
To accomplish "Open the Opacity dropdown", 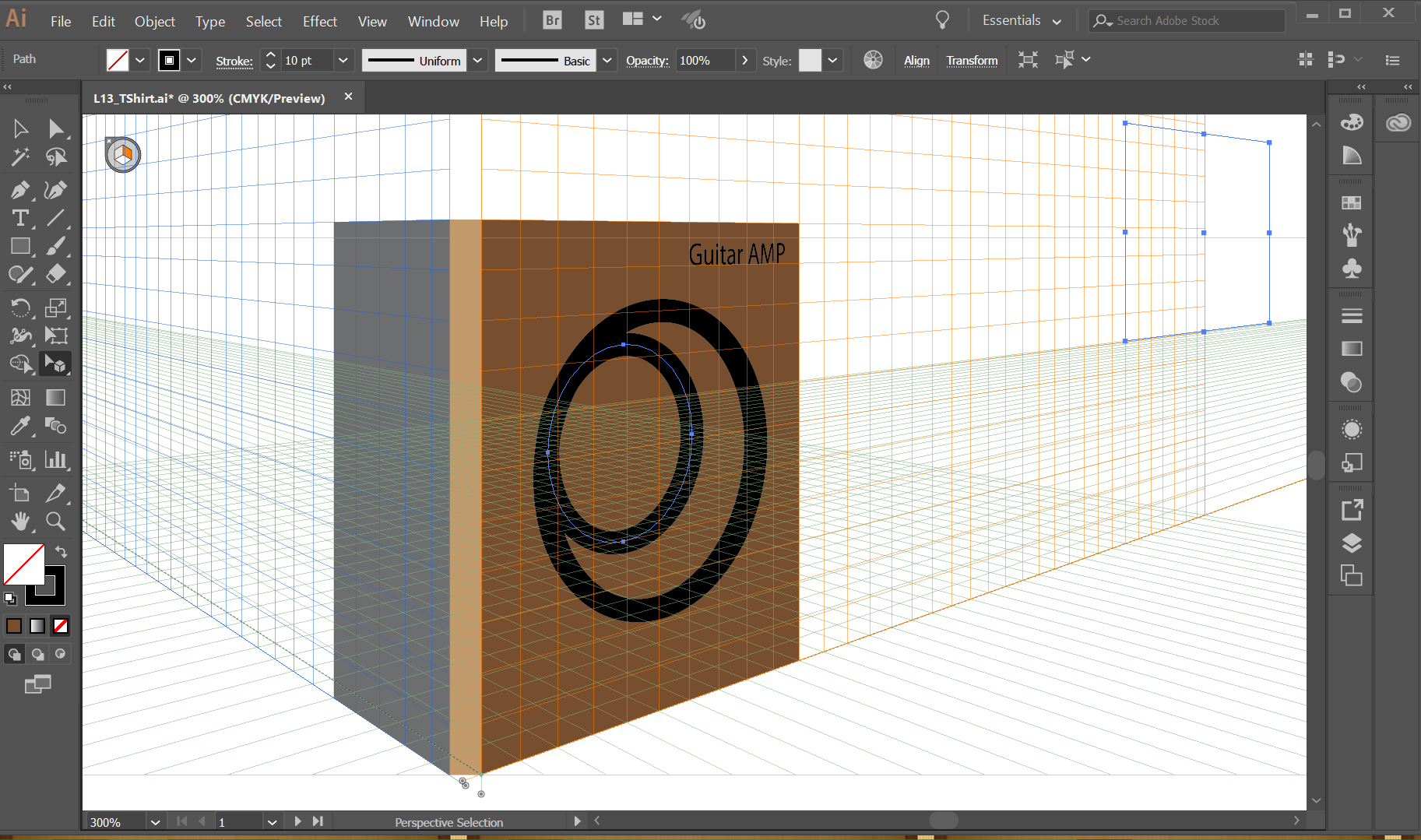I will [x=744, y=60].
